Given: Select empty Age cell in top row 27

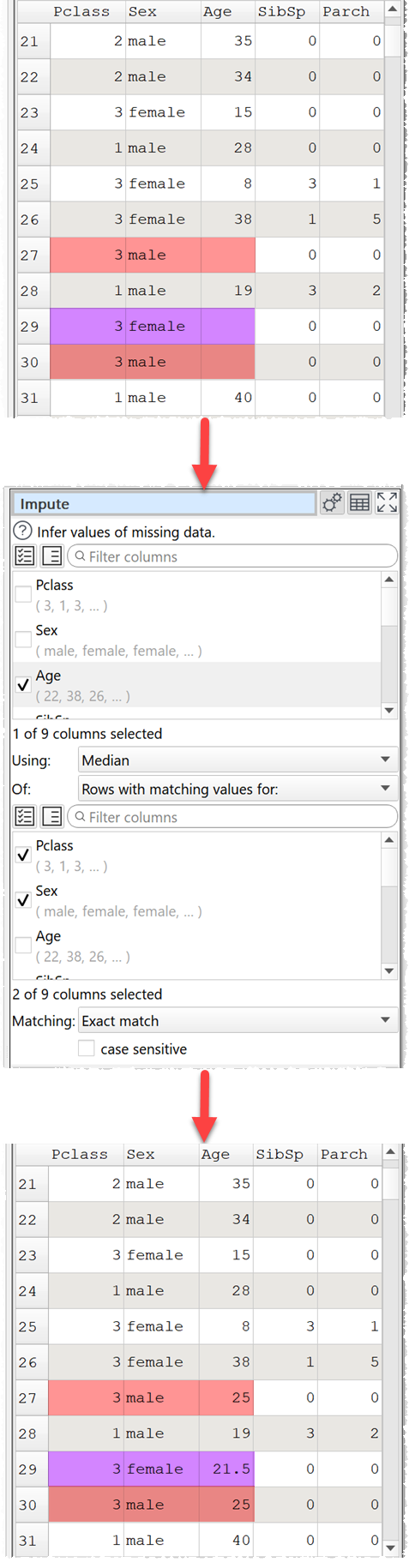Looking at the screenshot, I should tap(228, 255).
